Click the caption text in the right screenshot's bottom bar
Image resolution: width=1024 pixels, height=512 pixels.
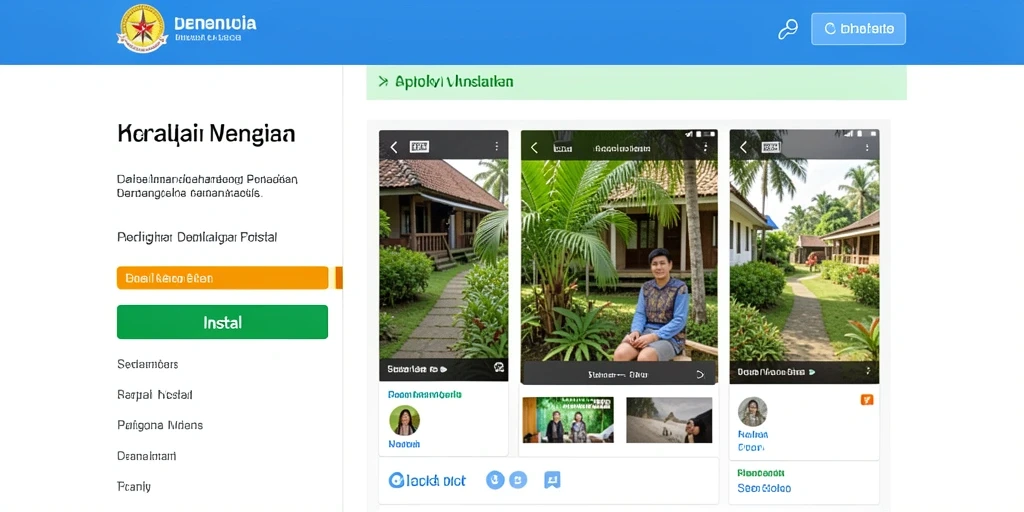pyautogui.click(x=771, y=372)
